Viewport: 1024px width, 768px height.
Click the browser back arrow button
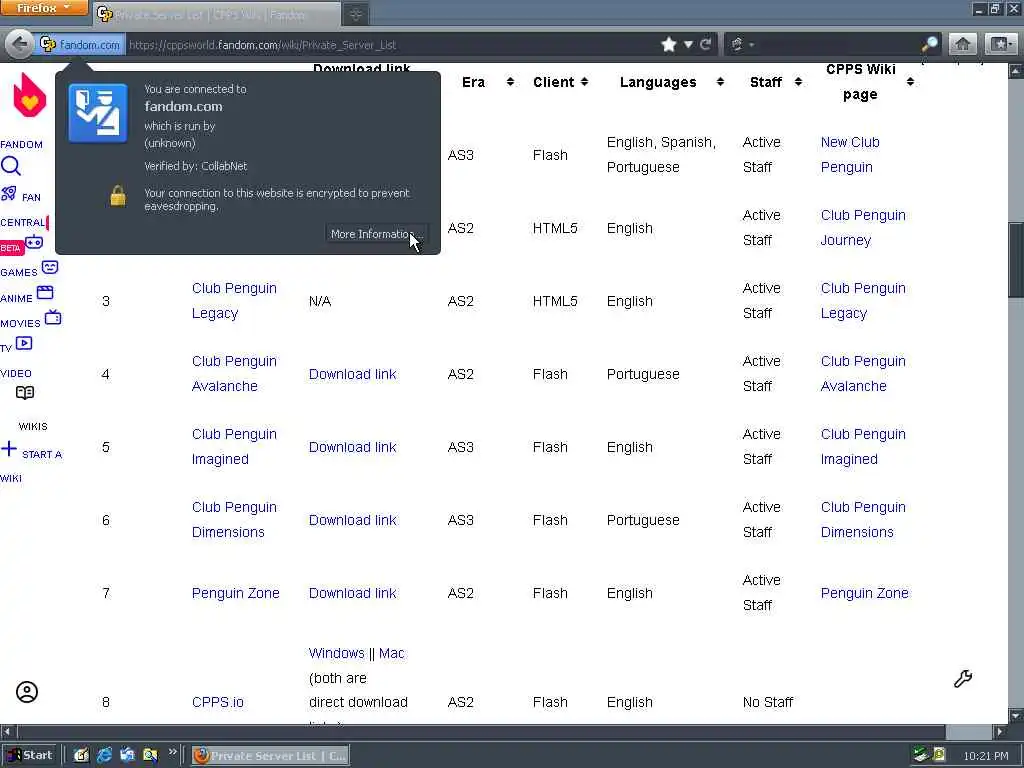coord(20,44)
